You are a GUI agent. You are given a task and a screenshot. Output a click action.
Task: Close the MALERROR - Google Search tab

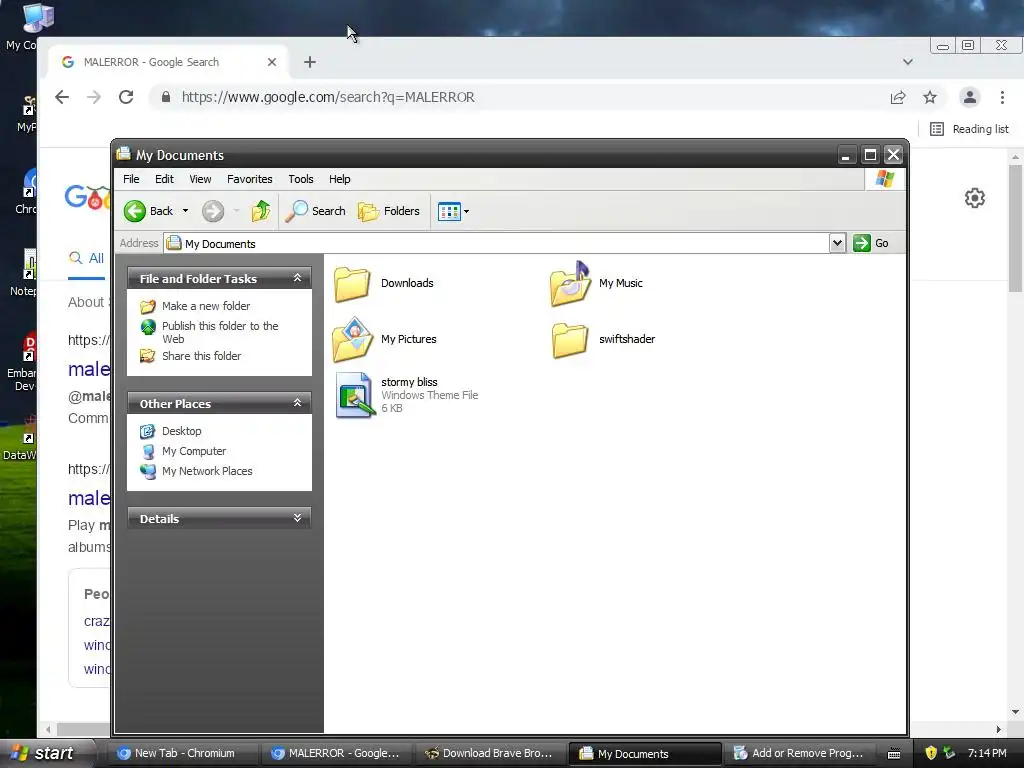pyautogui.click(x=272, y=62)
